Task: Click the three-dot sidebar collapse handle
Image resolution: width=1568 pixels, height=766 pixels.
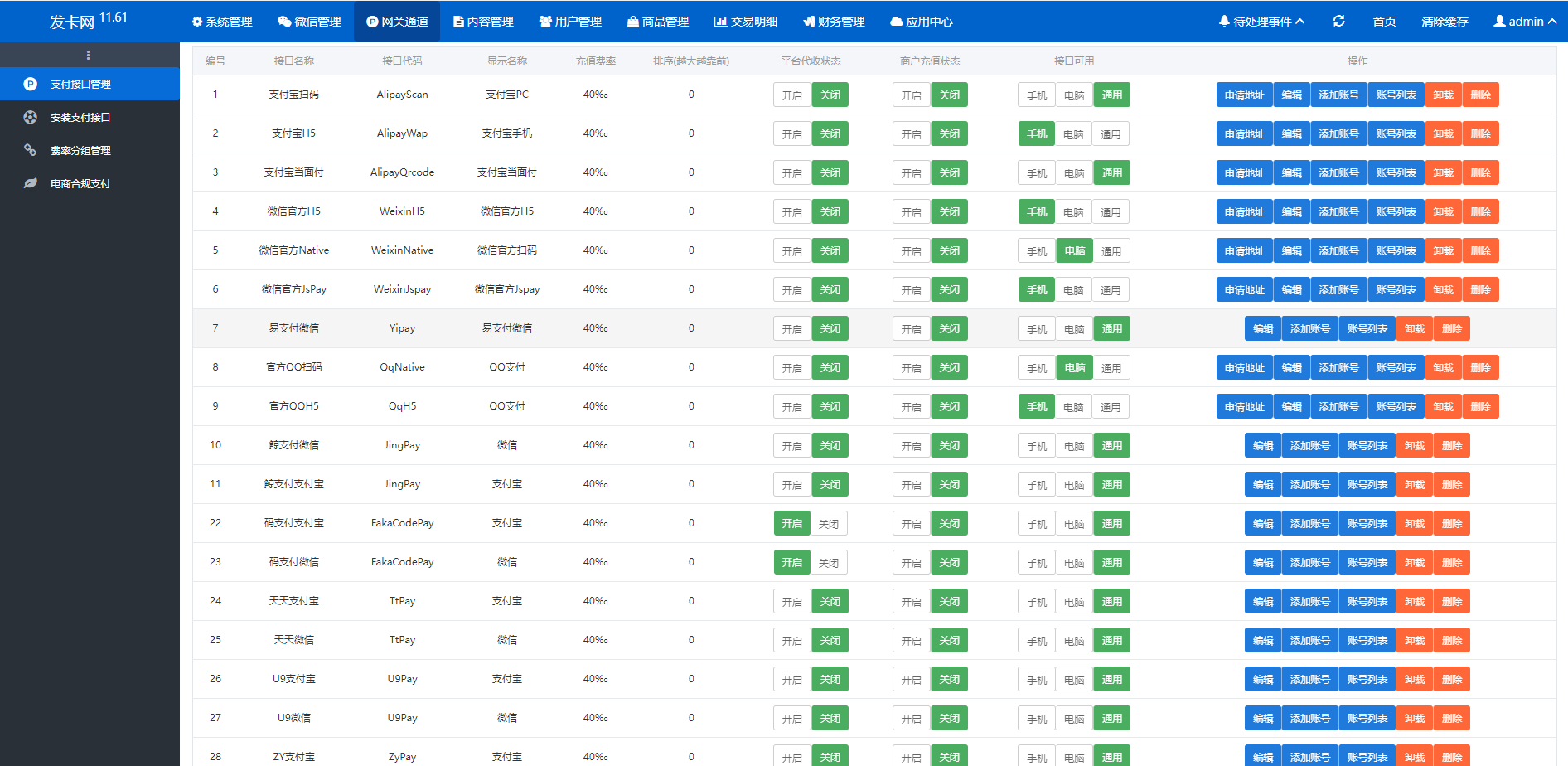Action: tap(89, 56)
